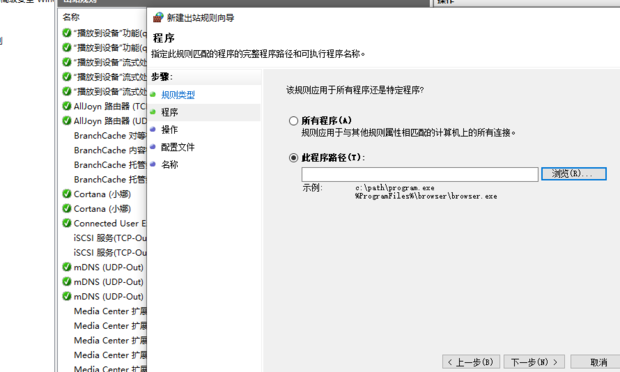Screen dimensions: 620x372
Task: Select the AllJoyn 路由器 (TC rule row
Action: (104, 106)
